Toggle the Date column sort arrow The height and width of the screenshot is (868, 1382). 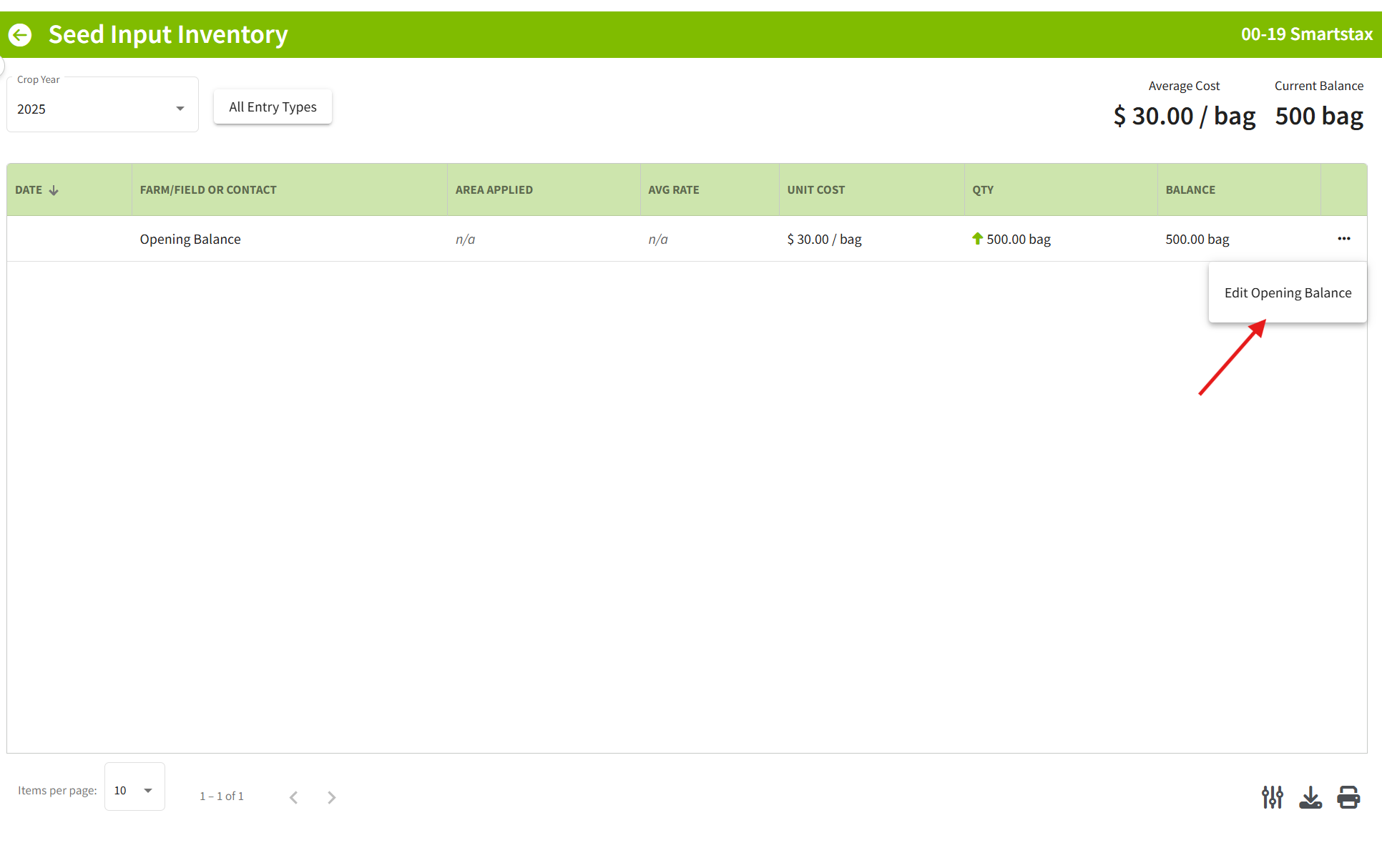click(54, 190)
